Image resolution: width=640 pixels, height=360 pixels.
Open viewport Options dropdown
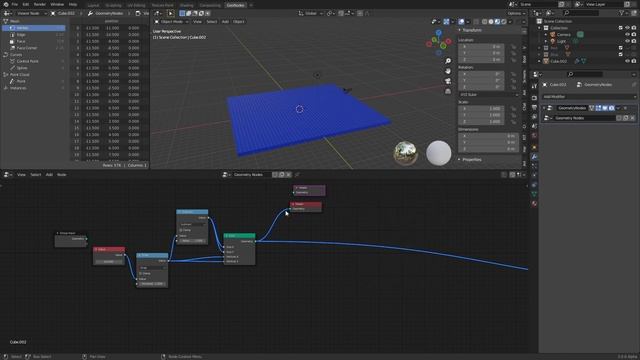point(516,13)
